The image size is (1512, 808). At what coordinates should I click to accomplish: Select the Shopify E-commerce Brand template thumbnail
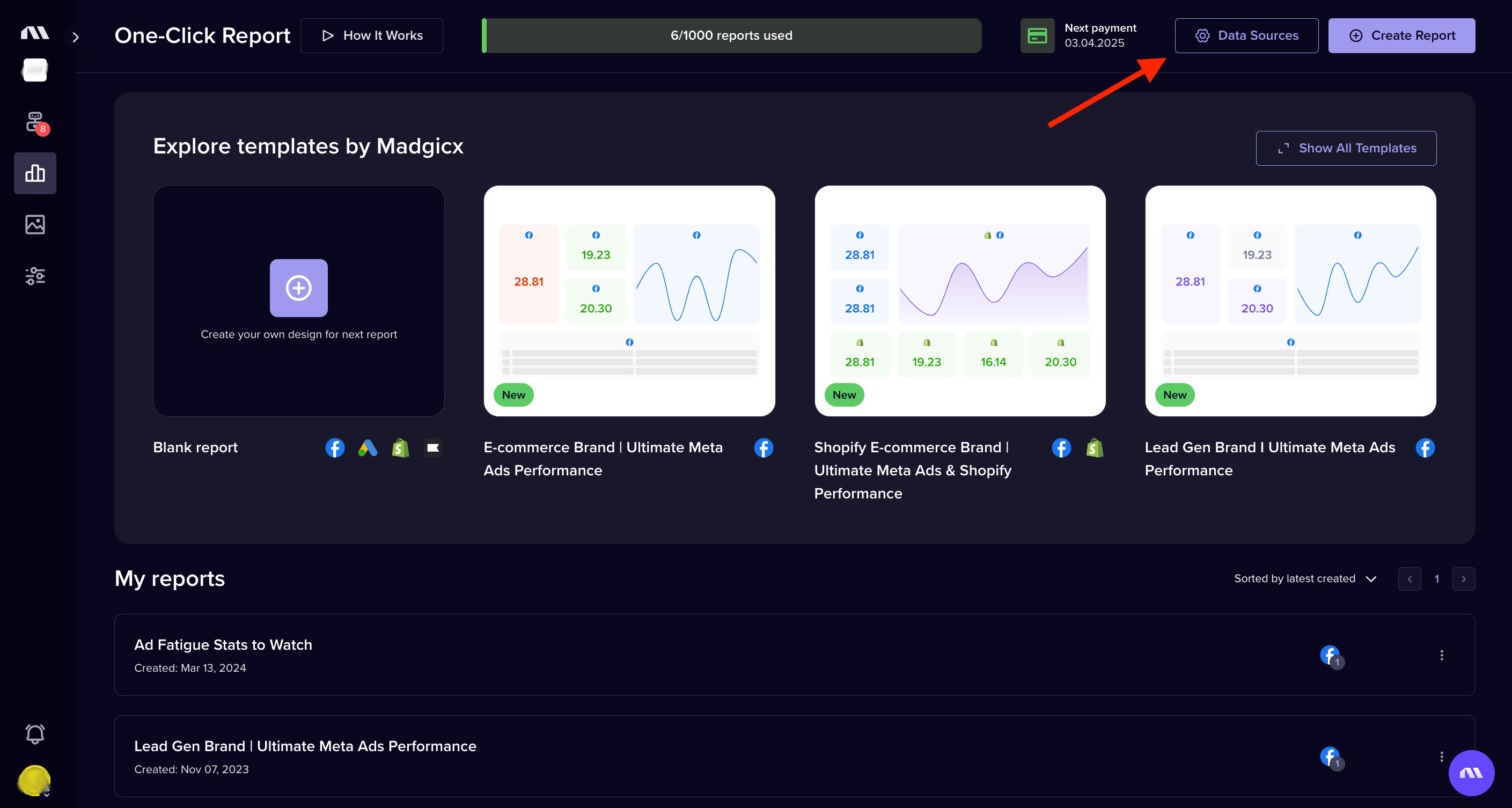tap(960, 301)
